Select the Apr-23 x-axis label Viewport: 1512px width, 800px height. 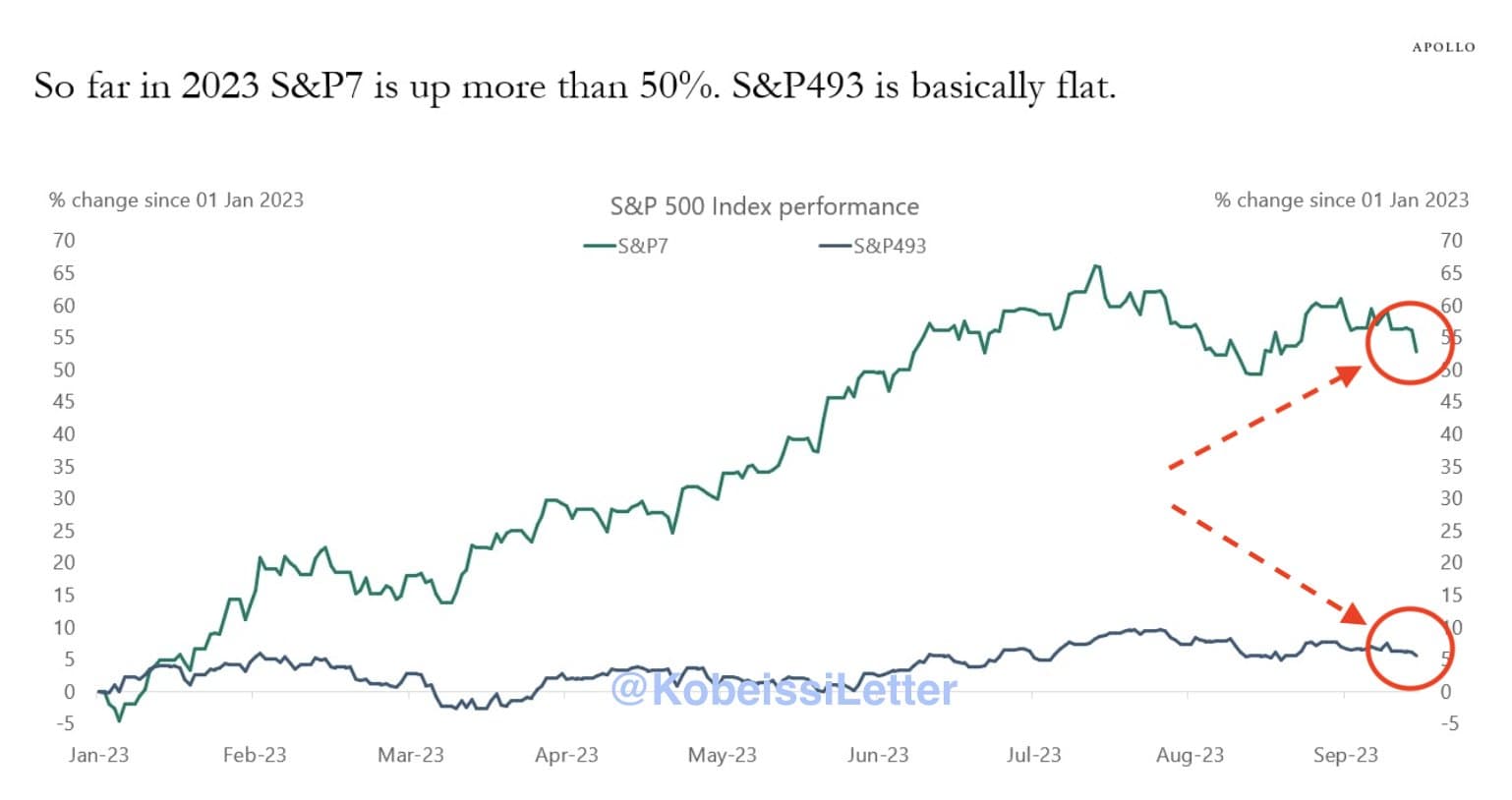pos(566,755)
